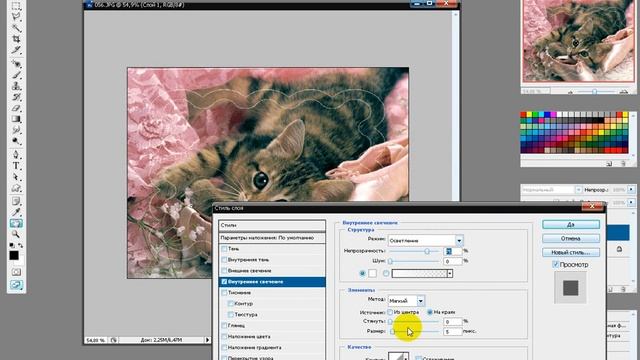Screen dimensions: 640x360
Task: Confirm the dialog with Да
Action: 571,224
